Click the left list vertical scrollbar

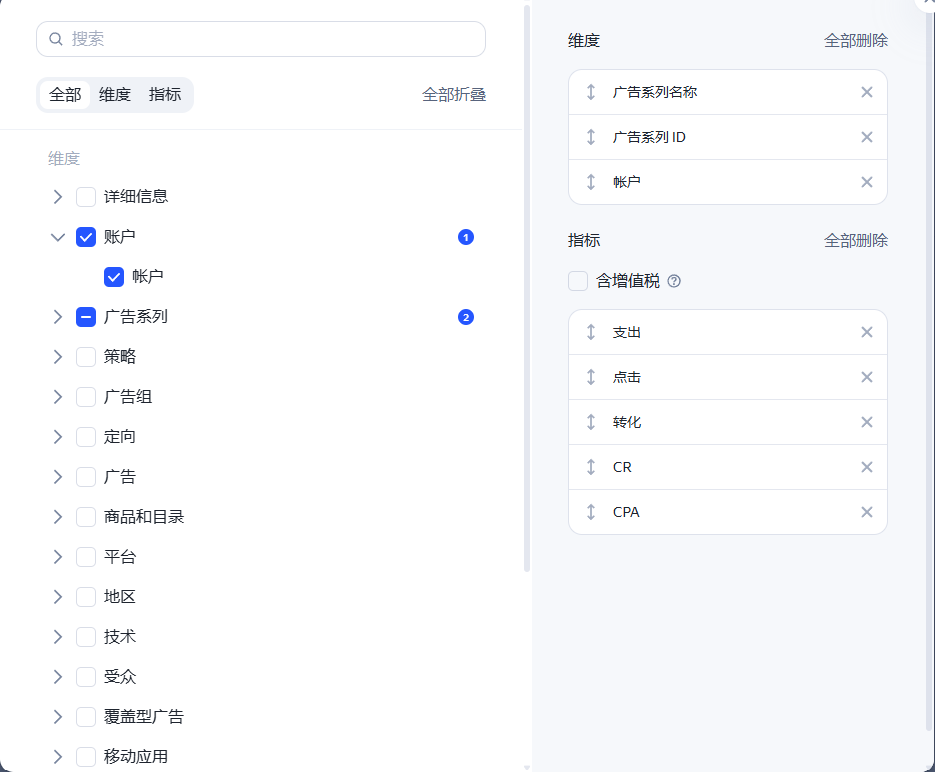point(527,289)
